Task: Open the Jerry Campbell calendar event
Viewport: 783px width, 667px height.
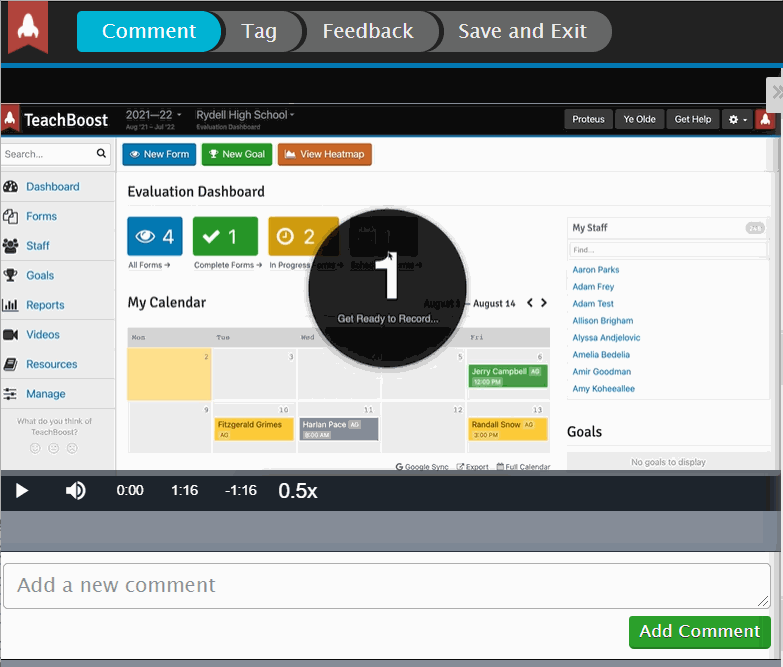Action: [508, 376]
